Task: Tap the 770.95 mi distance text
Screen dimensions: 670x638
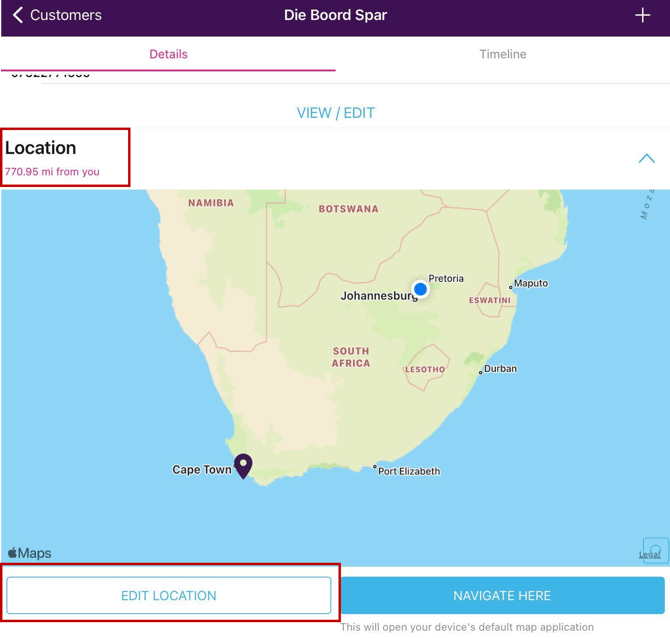Action: (52, 172)
